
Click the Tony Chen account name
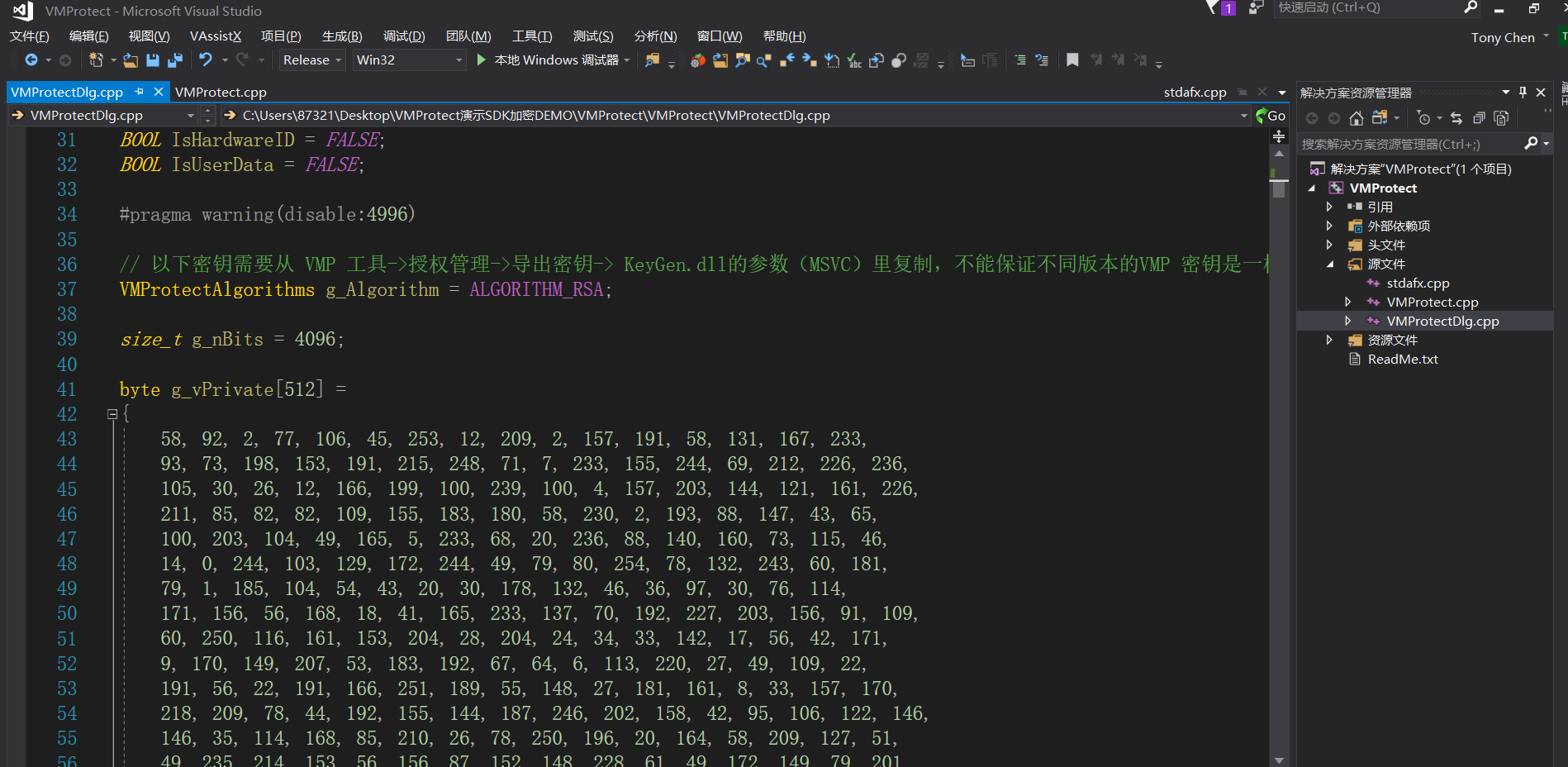tap(1504, 37)
